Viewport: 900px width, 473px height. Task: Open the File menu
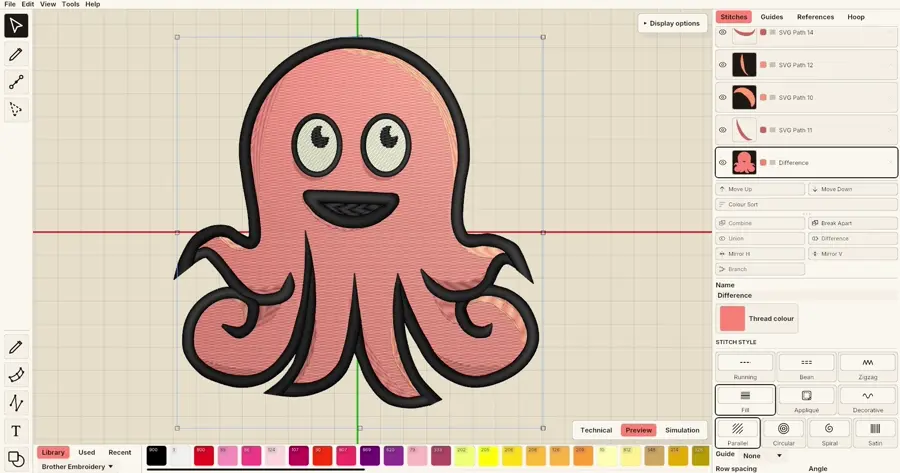(10, 4)
